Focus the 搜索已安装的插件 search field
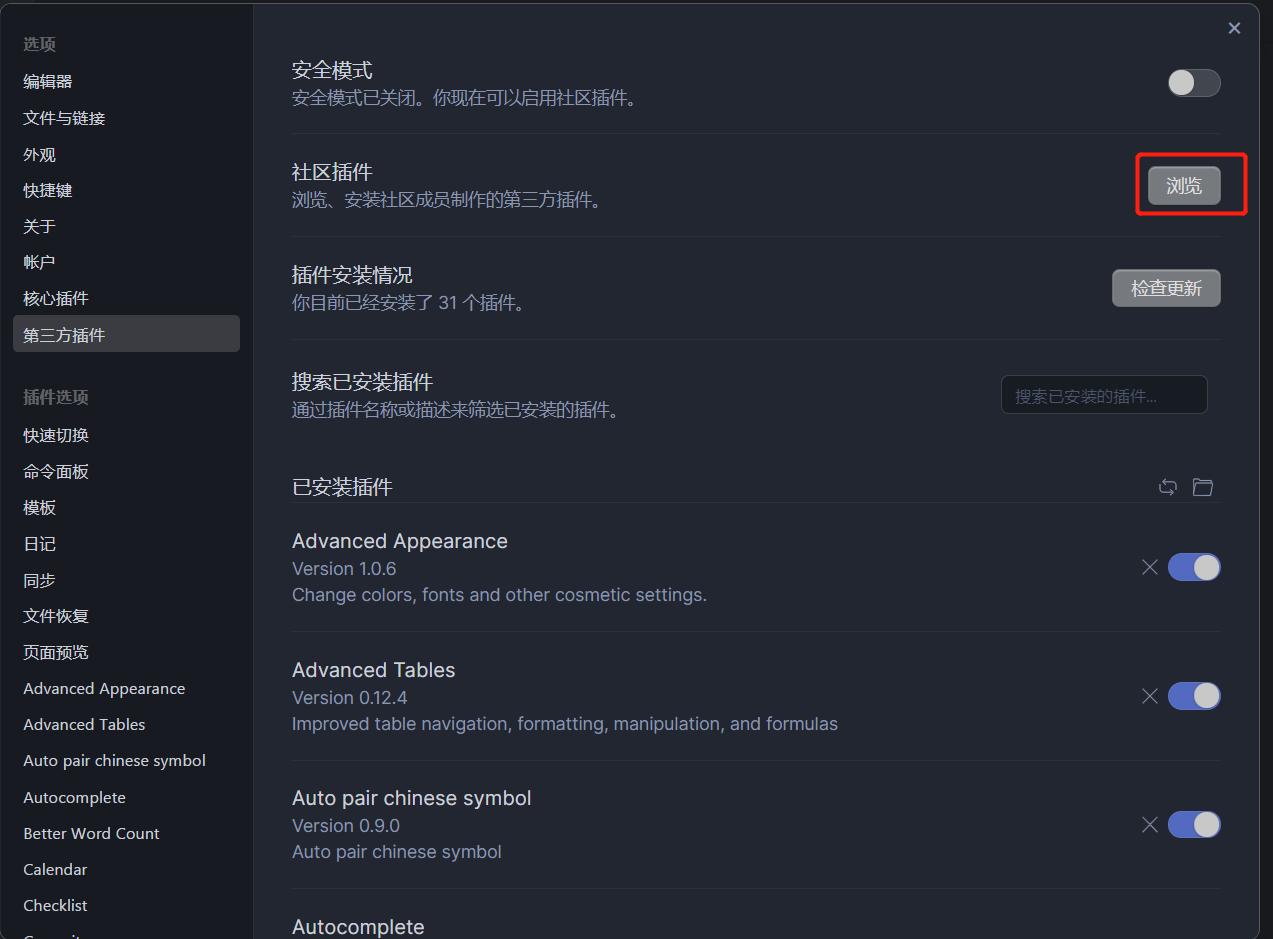 coord(1104,395)
